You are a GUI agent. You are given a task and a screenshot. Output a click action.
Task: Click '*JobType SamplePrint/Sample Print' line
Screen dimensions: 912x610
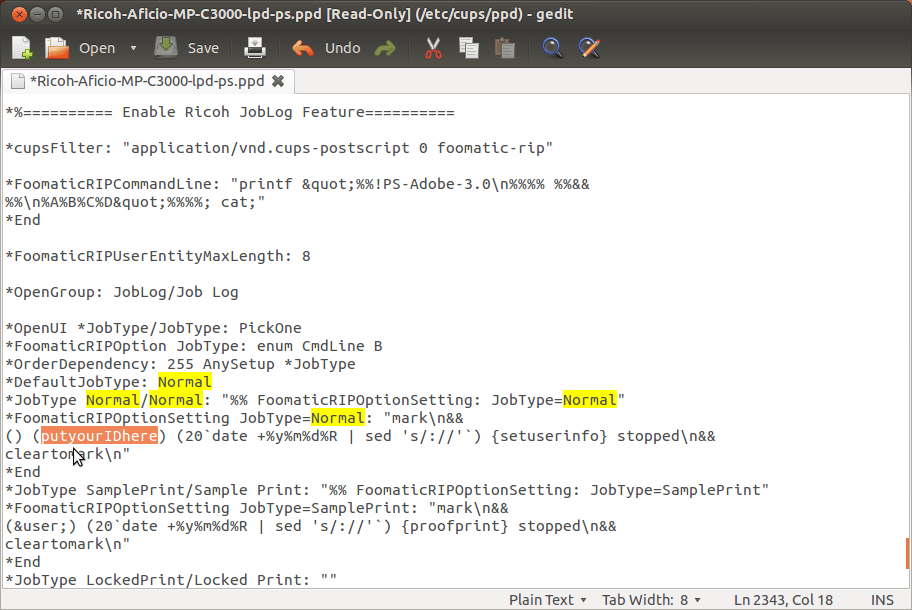click(387, 490)
